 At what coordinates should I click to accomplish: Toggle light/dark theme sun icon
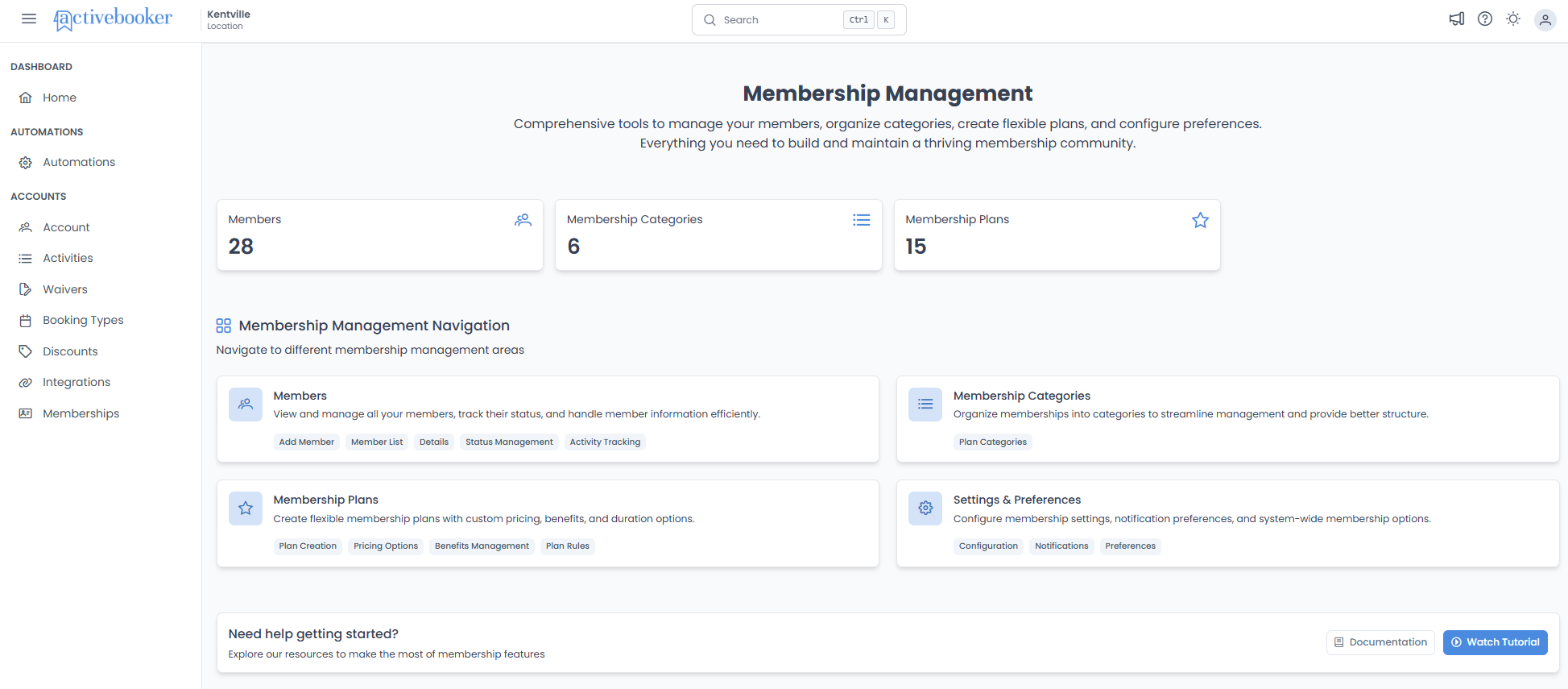click(1513, 19)
